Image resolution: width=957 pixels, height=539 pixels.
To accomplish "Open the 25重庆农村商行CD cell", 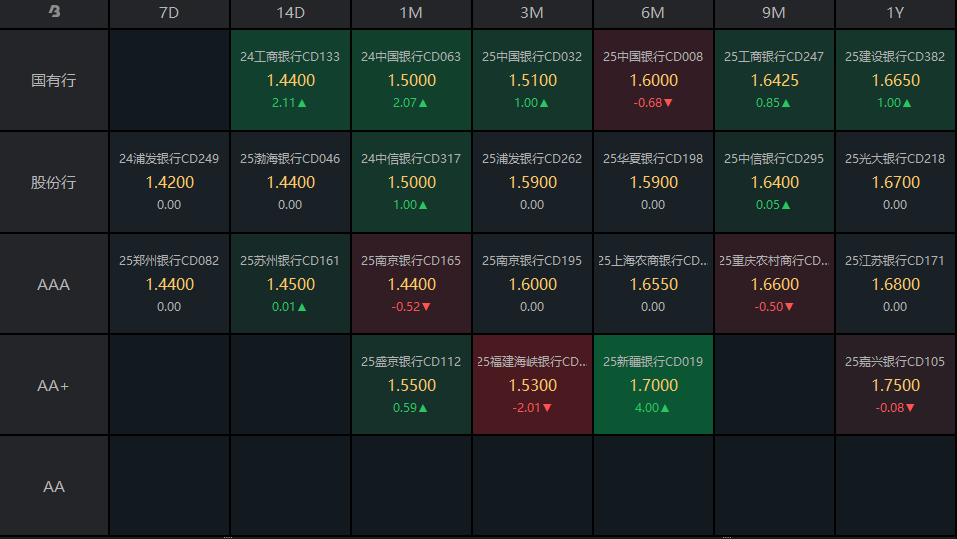I will (x=773, y=284).
